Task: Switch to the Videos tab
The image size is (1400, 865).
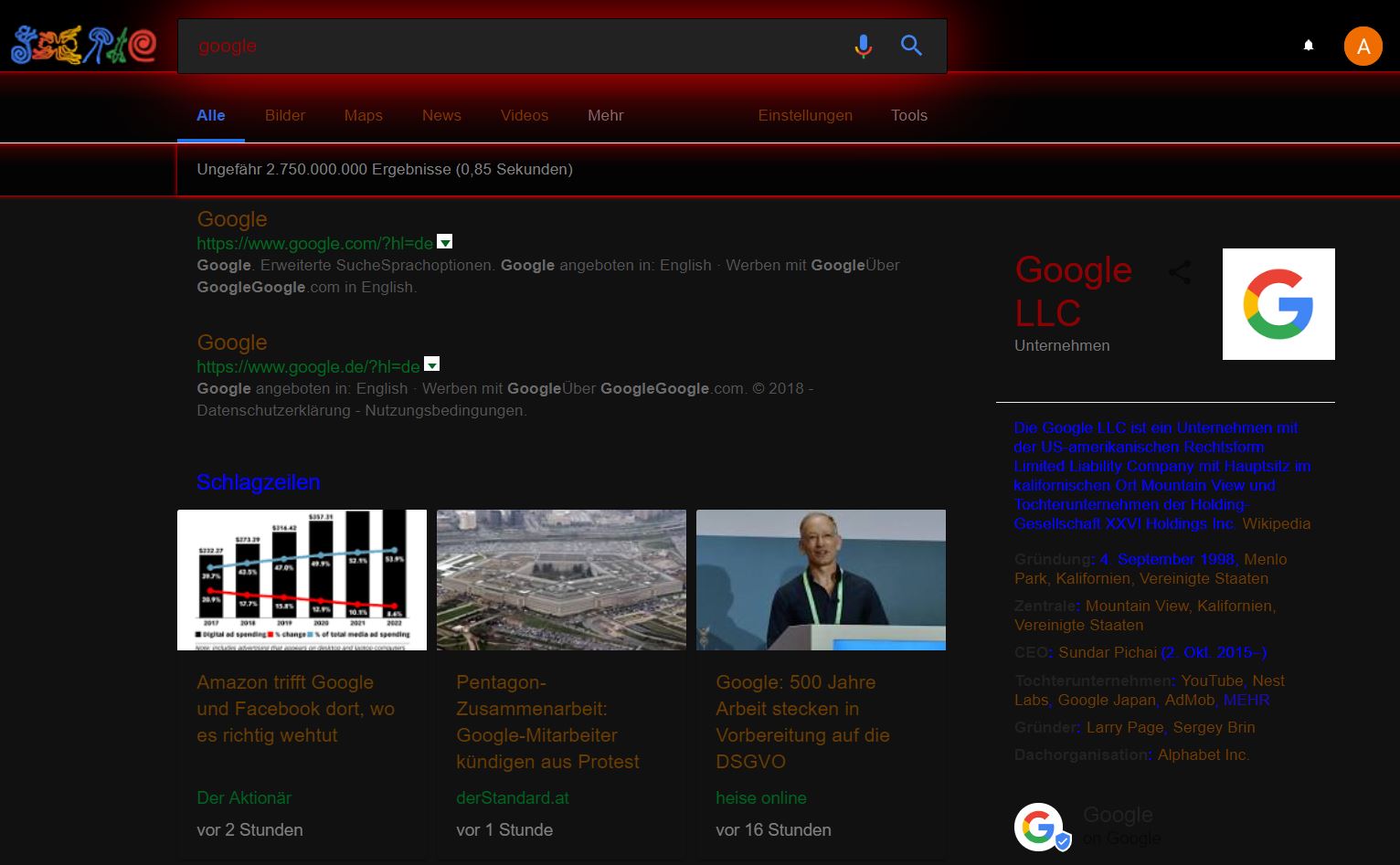Action: tap(525, 115)
